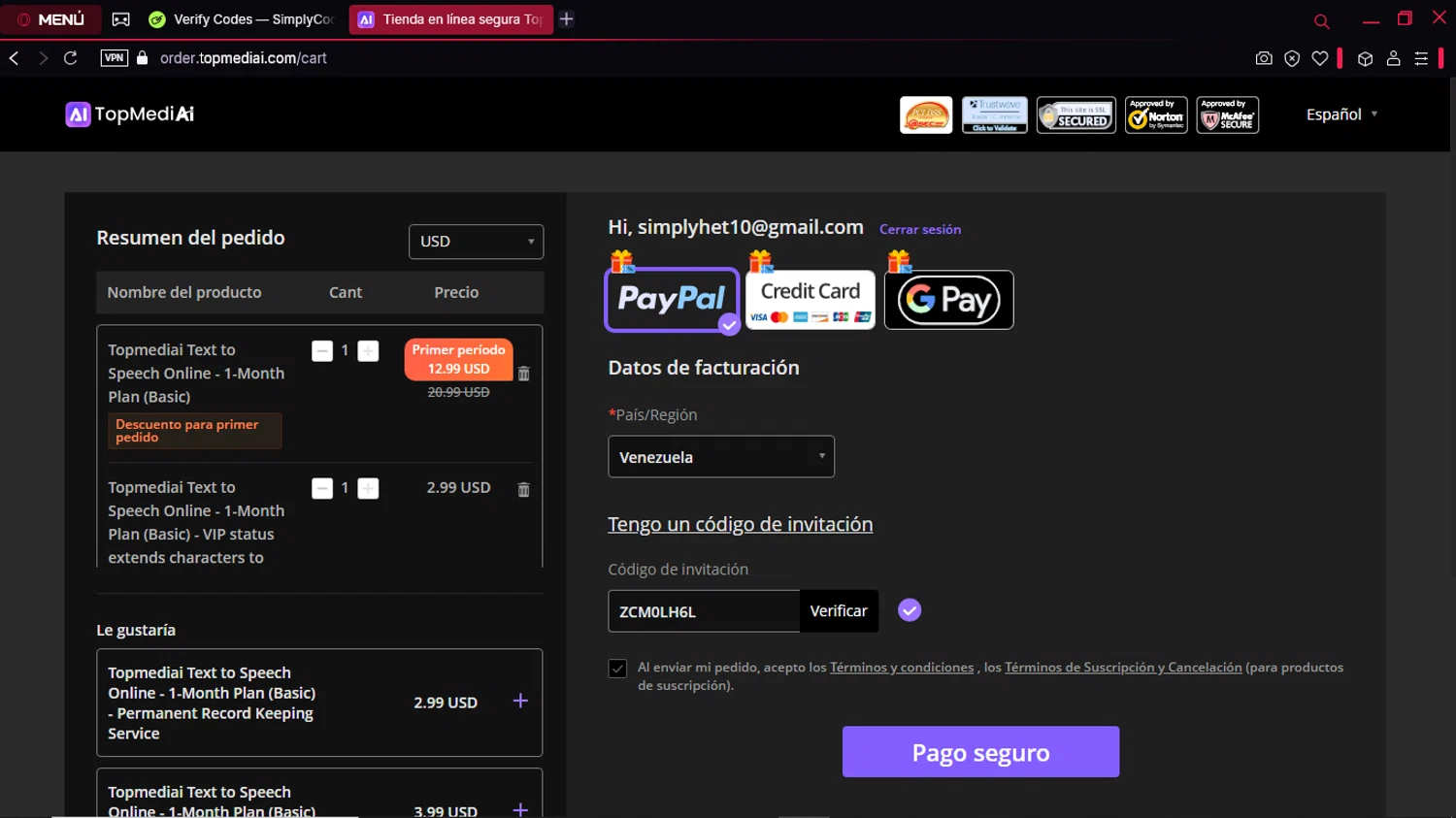Click the Trustwave validation badge
The height and width of the screenshot is (818, 1456).
(x=995, y=115)
